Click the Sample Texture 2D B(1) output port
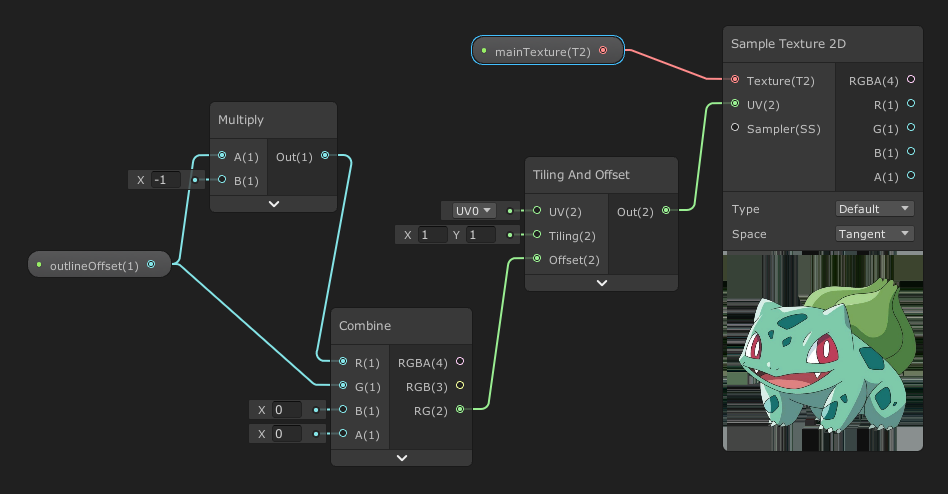The width and height of the screenshot is (948, 494). pyautogui.click(x=911, y=152)
